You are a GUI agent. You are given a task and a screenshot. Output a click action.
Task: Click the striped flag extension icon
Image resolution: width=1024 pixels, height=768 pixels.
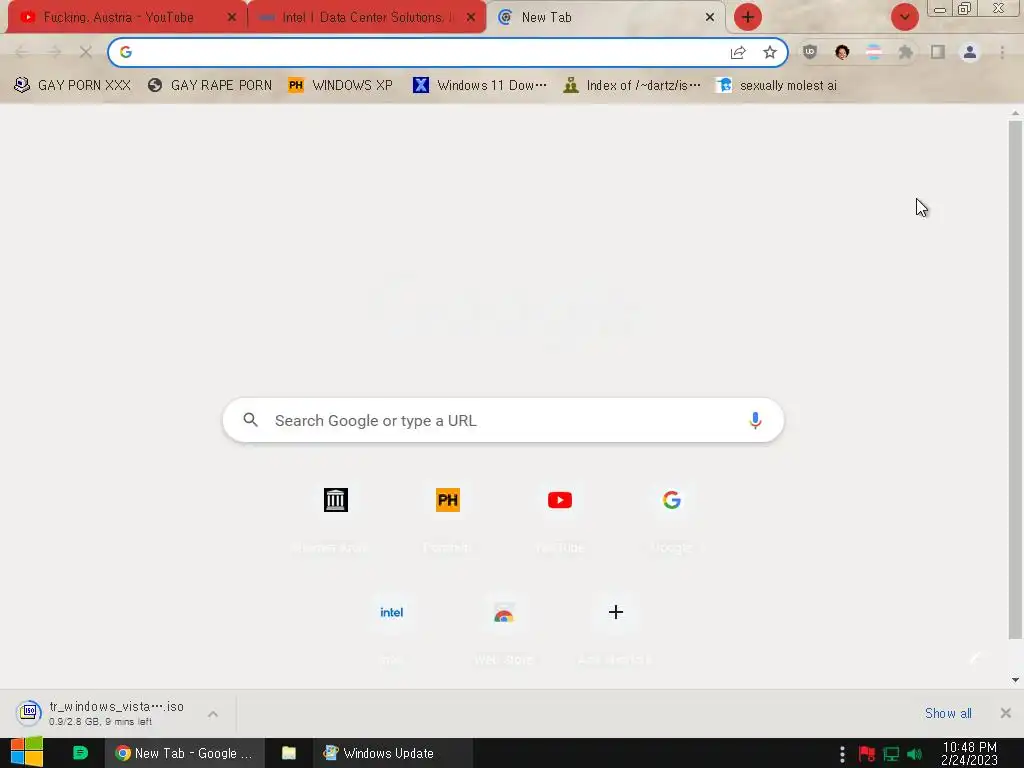click(874, 52)
